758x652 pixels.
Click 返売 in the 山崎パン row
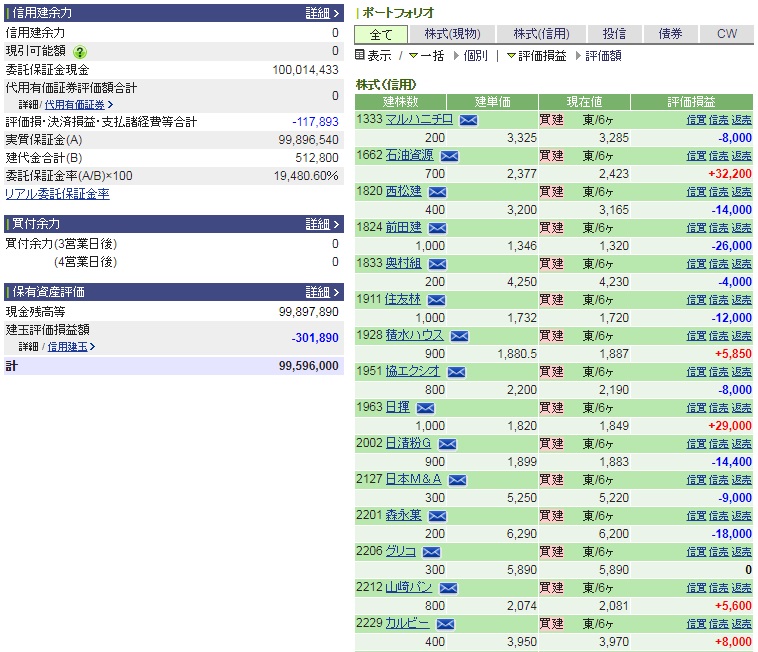[741, 588]
